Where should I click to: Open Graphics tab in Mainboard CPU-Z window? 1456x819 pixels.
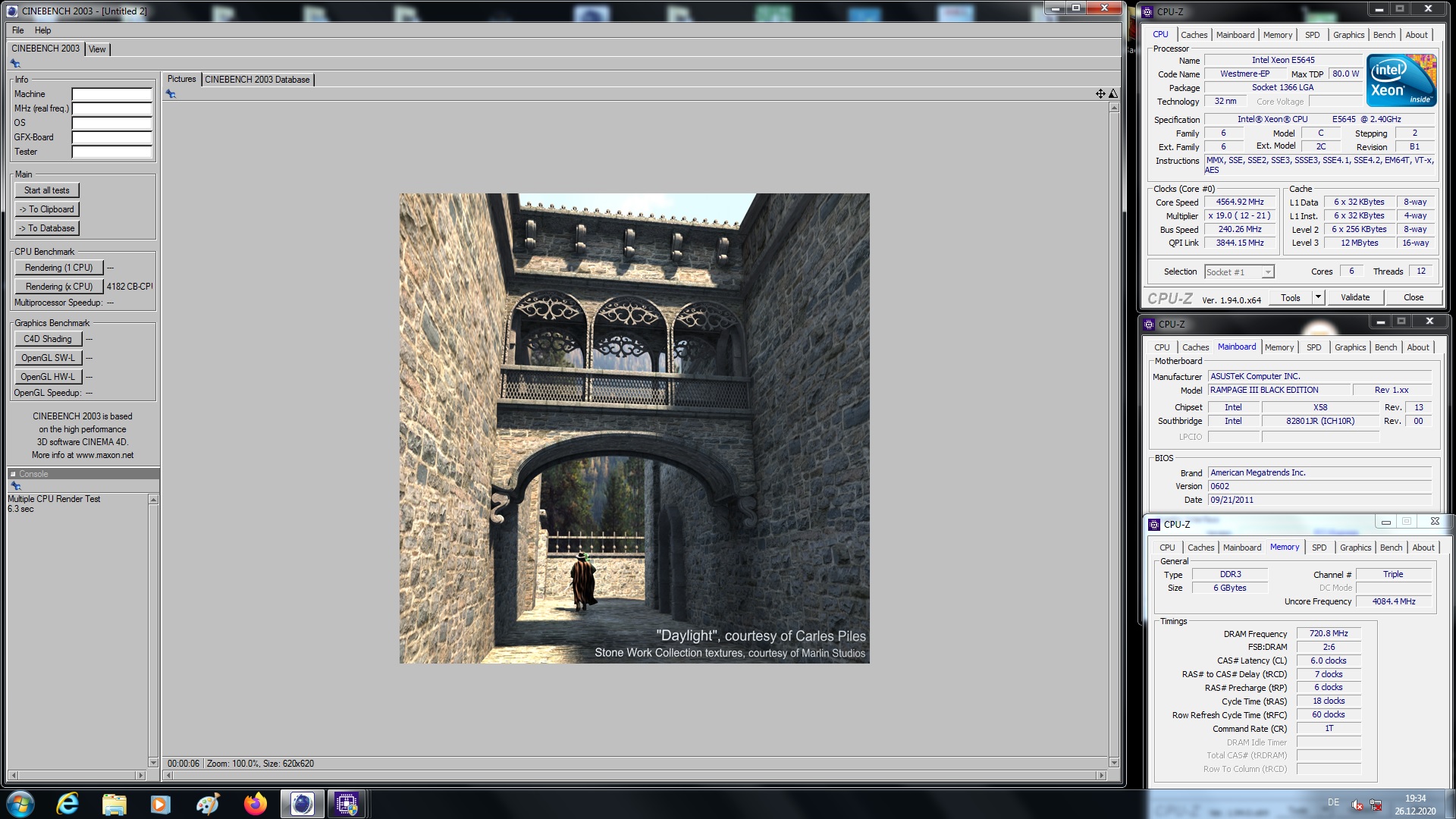1350,347
